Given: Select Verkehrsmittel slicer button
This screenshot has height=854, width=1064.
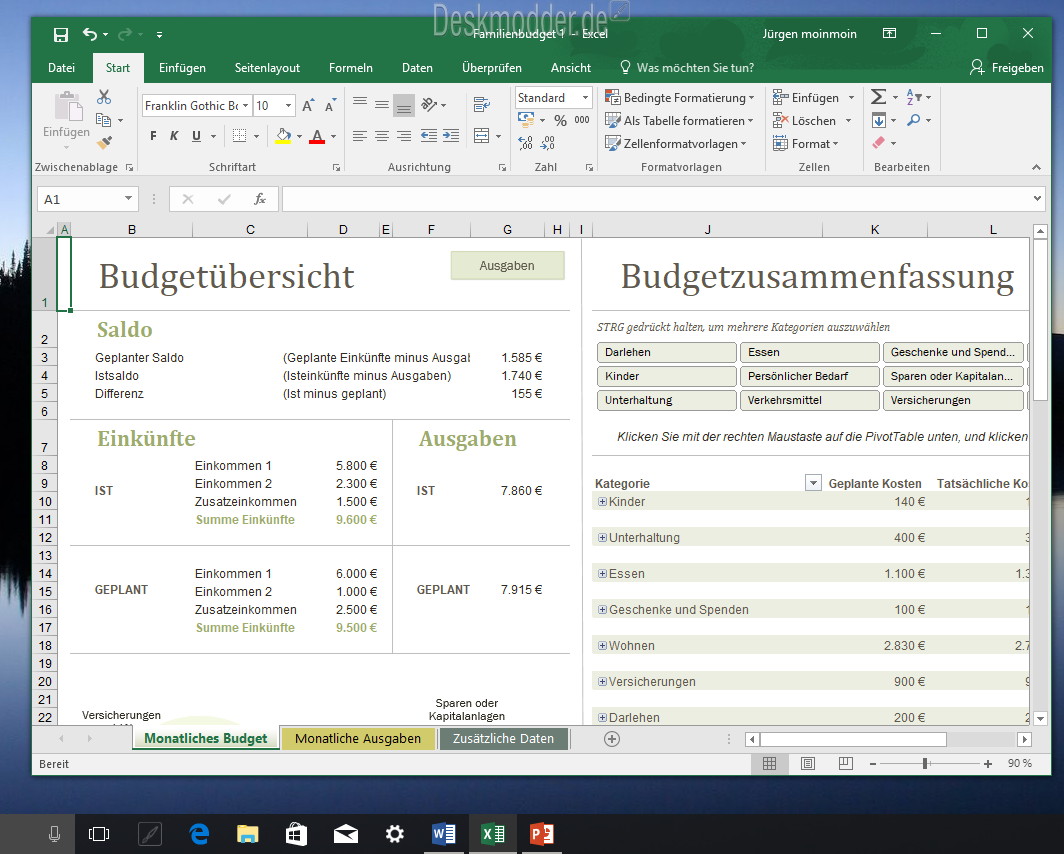Looking at the screenshot, I should 810,400.
